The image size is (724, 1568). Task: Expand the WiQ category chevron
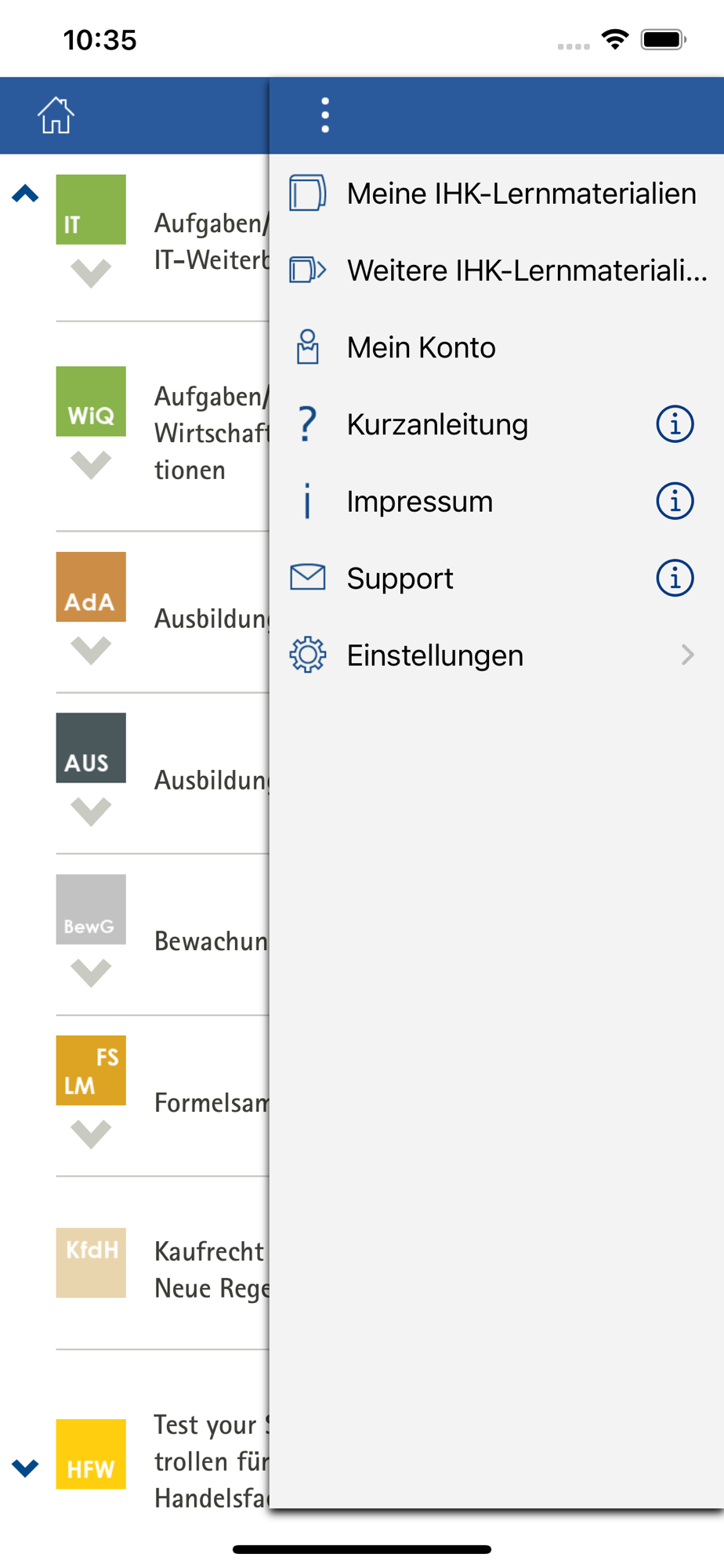(x=91, y=465)
